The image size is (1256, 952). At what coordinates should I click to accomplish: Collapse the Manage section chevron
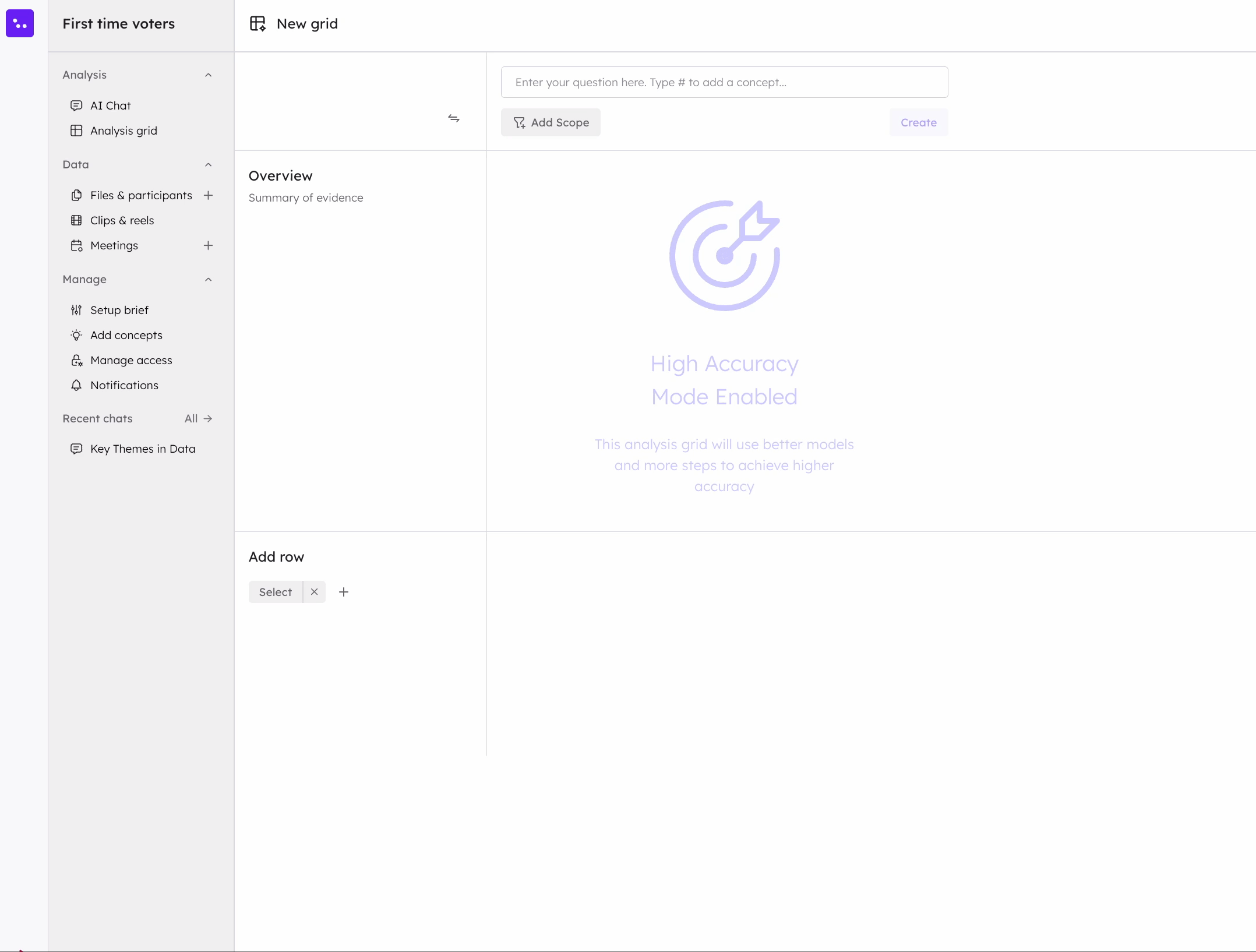point(208,280)
